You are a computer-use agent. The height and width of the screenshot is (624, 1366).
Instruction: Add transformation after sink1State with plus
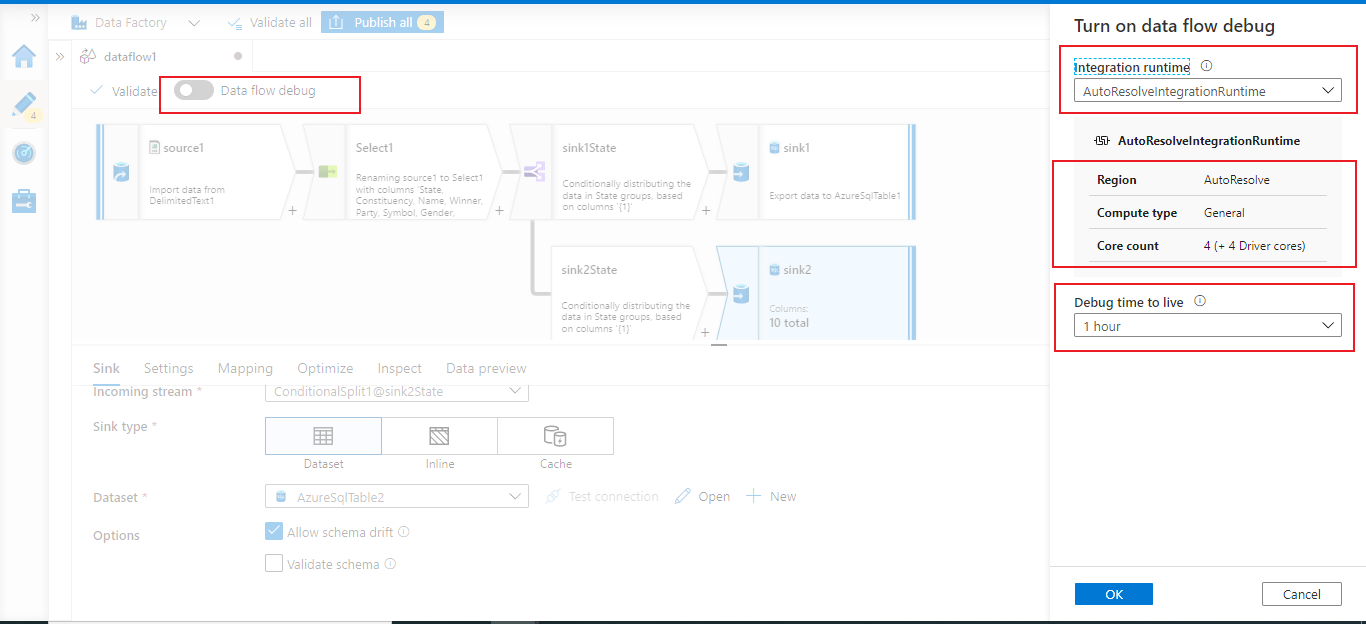(706, 211)
